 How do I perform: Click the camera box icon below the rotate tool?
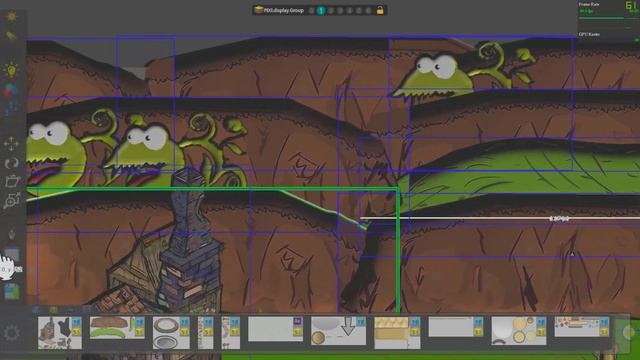click(x=11, y=181)
